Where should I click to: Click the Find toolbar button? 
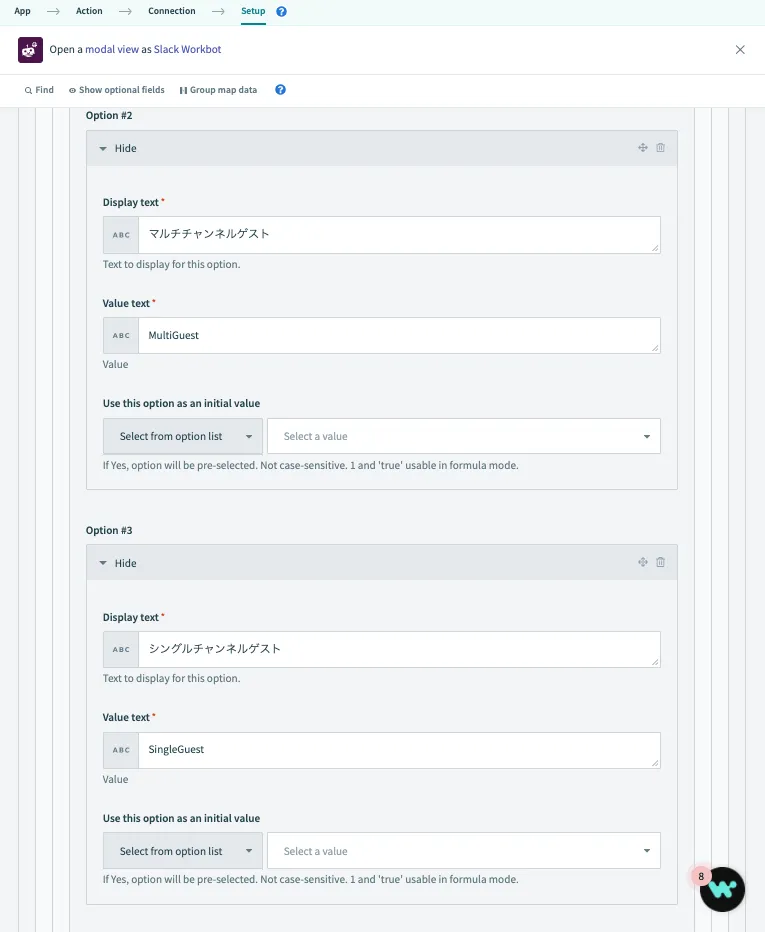(39, 90)
